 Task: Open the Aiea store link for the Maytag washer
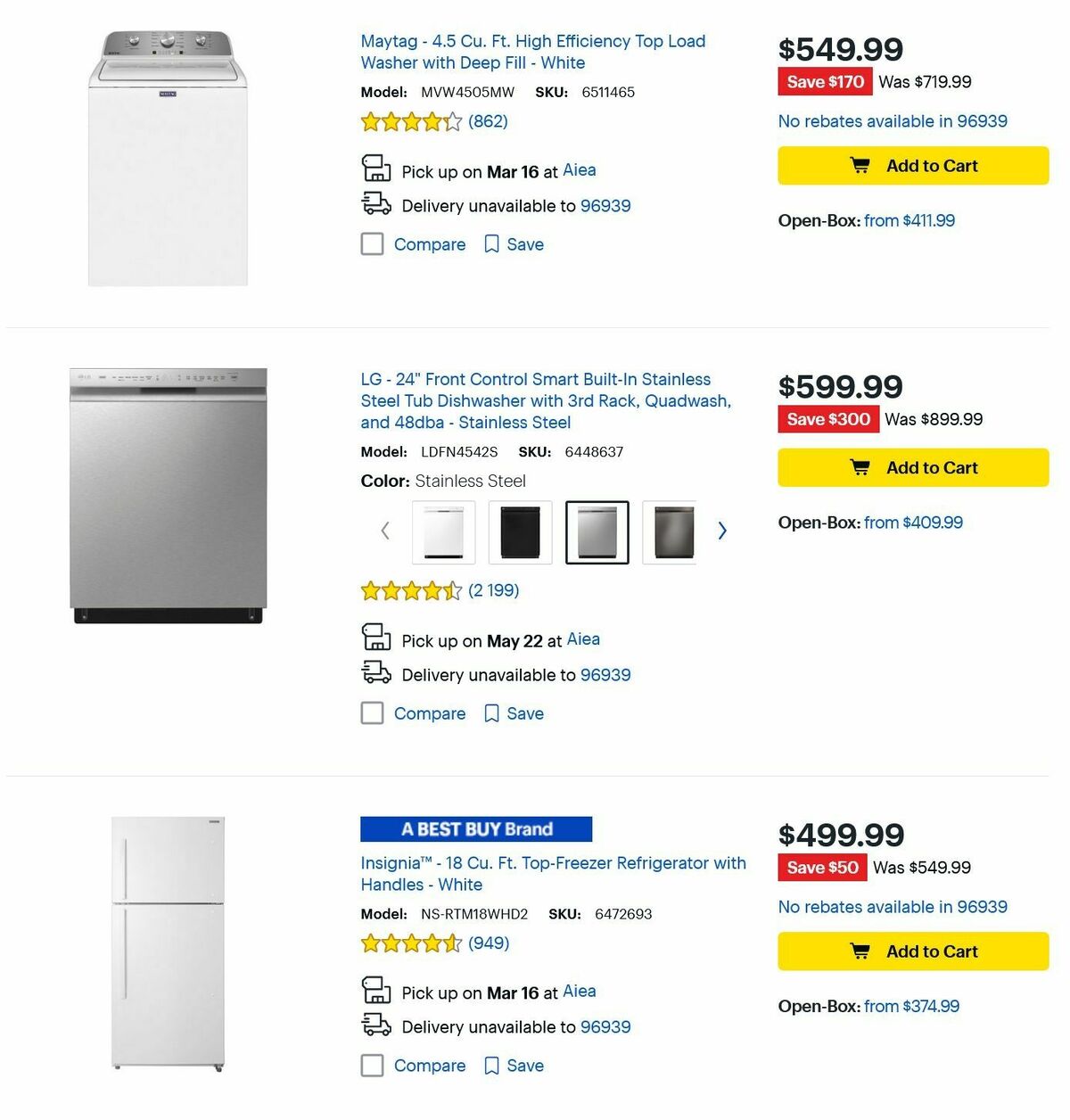click(580, 169)
